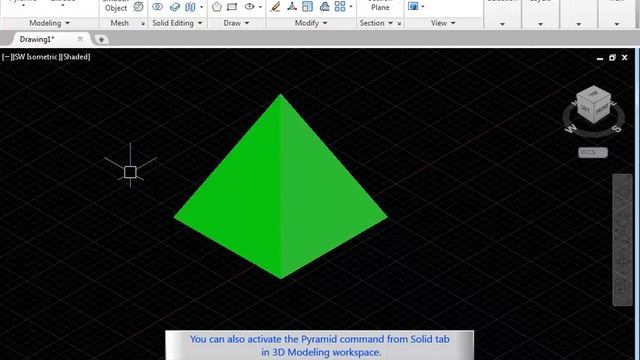Expand the Section panel title

[x=376, y=23]
